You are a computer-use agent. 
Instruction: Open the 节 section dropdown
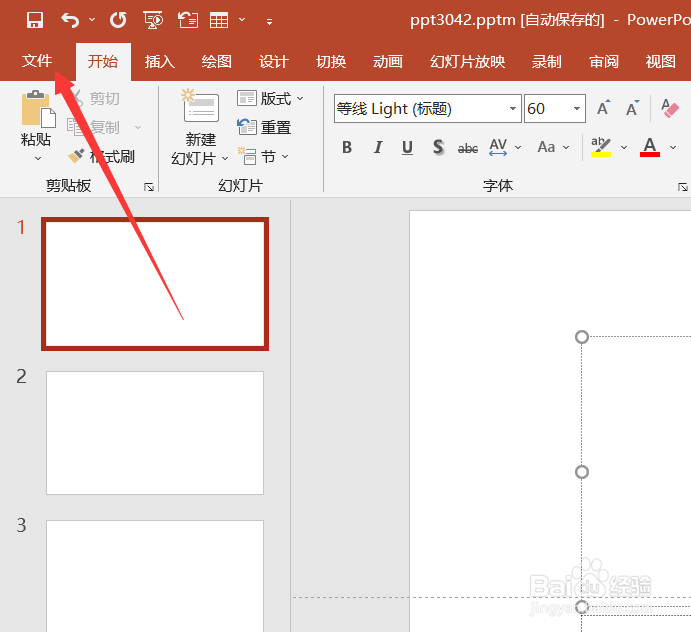click(263, 156)
